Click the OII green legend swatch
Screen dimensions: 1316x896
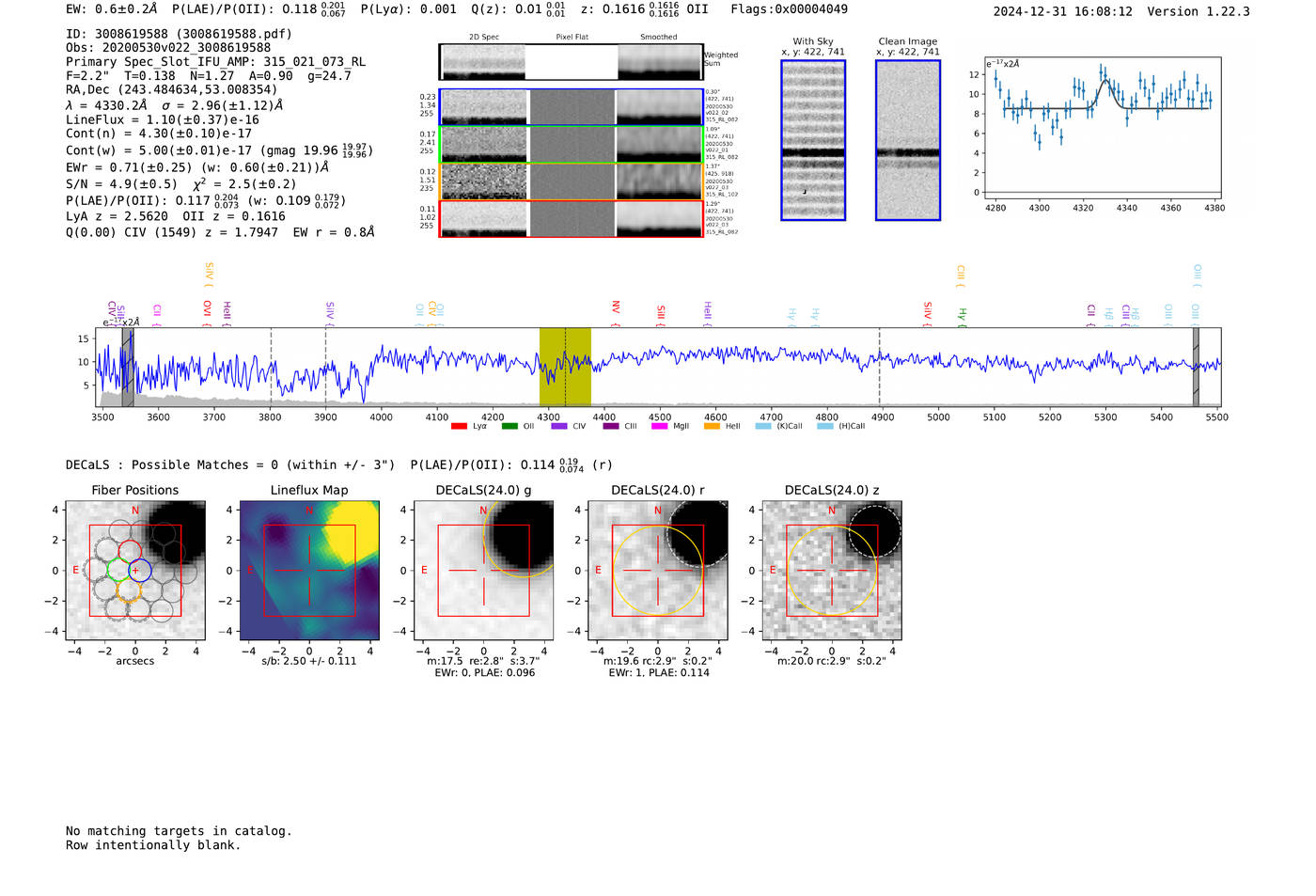click(x=509, y=426)
